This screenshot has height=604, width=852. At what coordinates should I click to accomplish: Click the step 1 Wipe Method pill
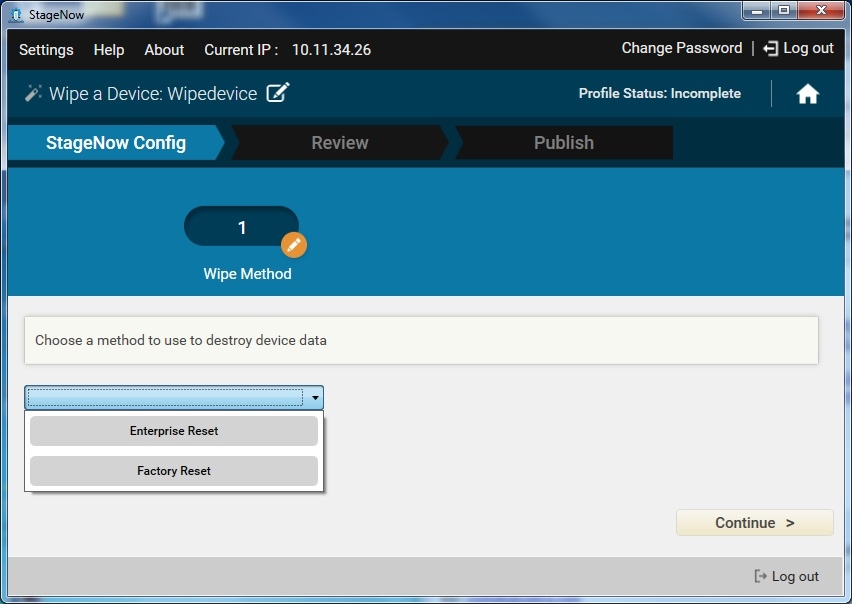240,228
